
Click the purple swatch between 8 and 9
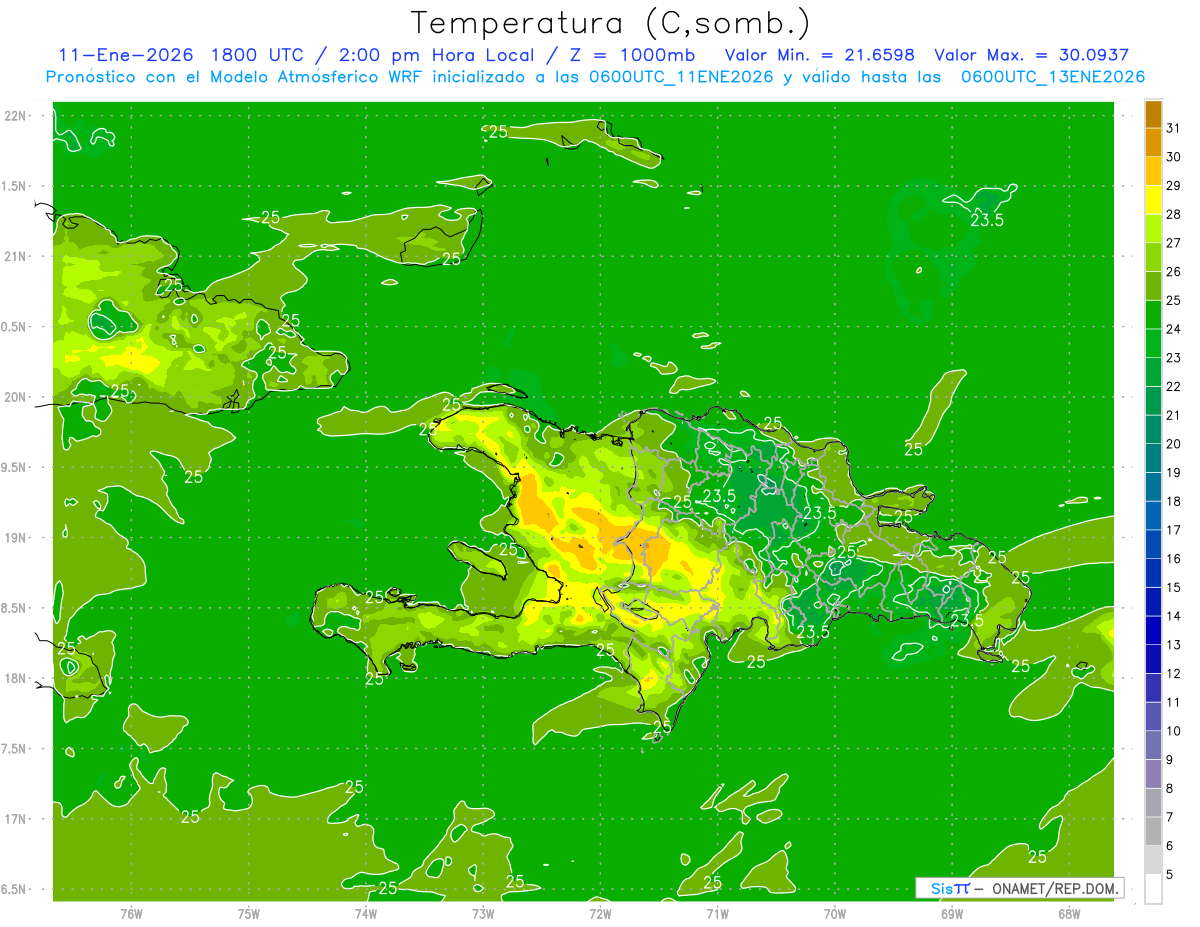1153,774
